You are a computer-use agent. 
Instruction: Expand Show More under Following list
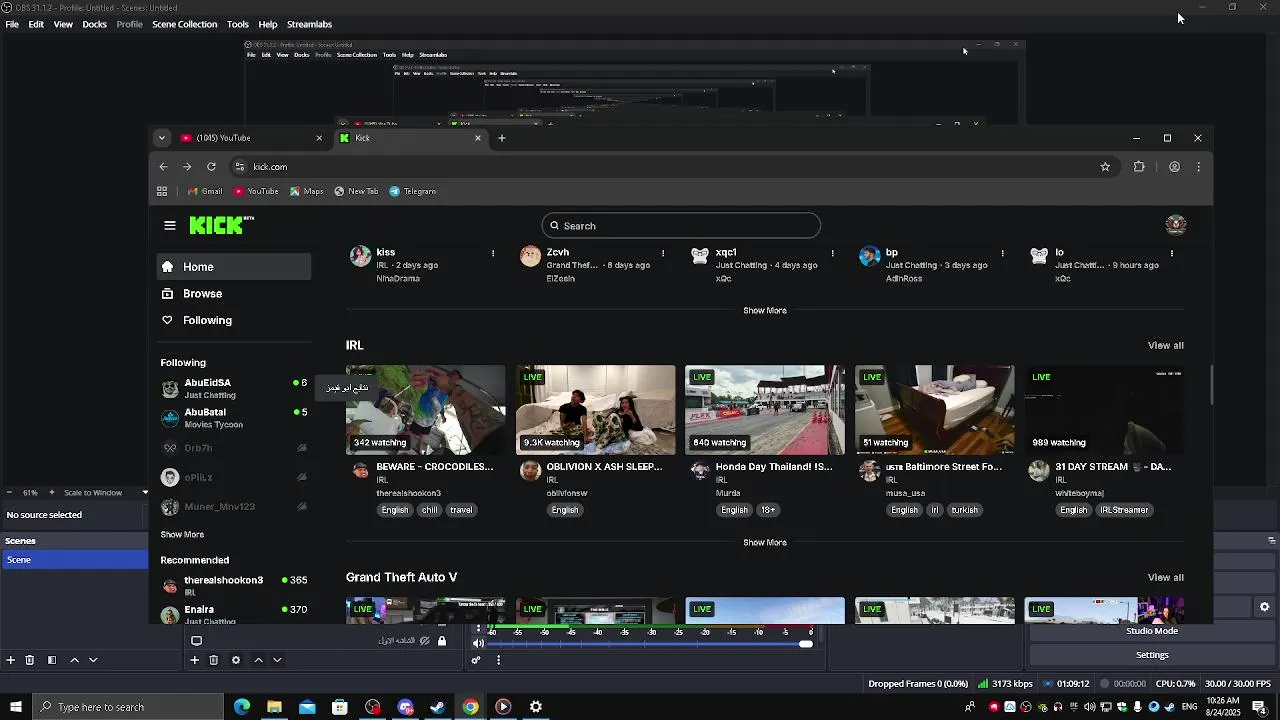pyautogui.click(x=182, y=535)
